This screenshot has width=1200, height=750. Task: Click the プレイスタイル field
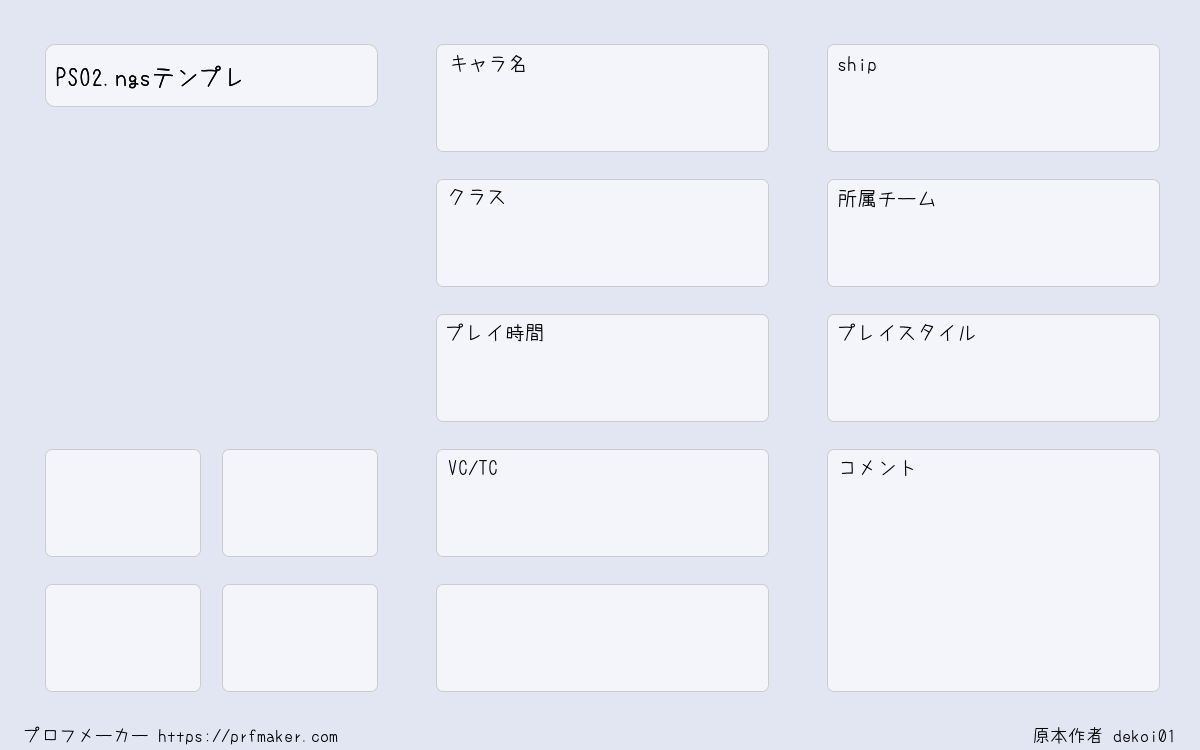[x=993, y=368]
